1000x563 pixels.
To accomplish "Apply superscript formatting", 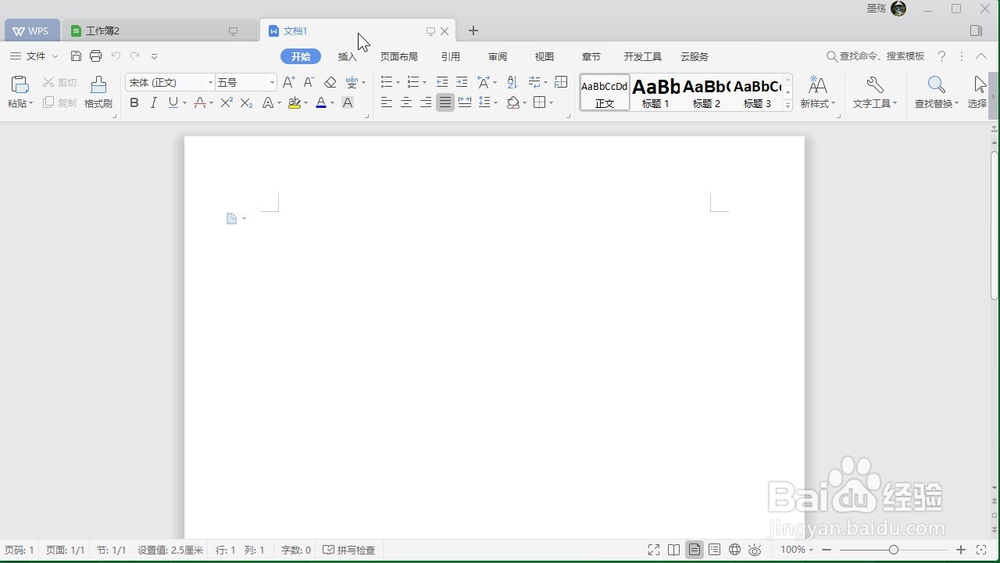I will pyautogui.click(x=226, y=103).
